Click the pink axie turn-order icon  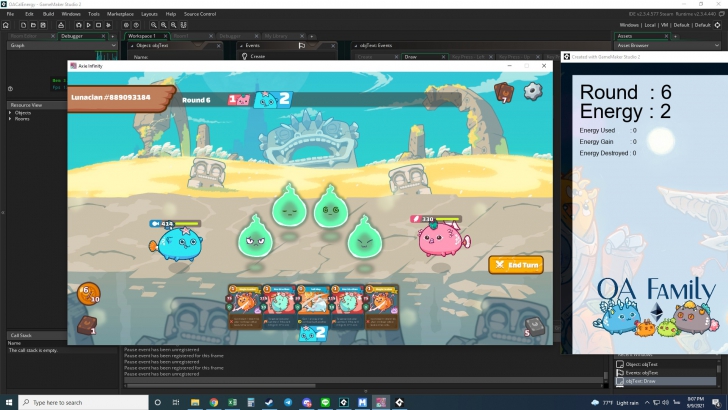pos(240,99)
